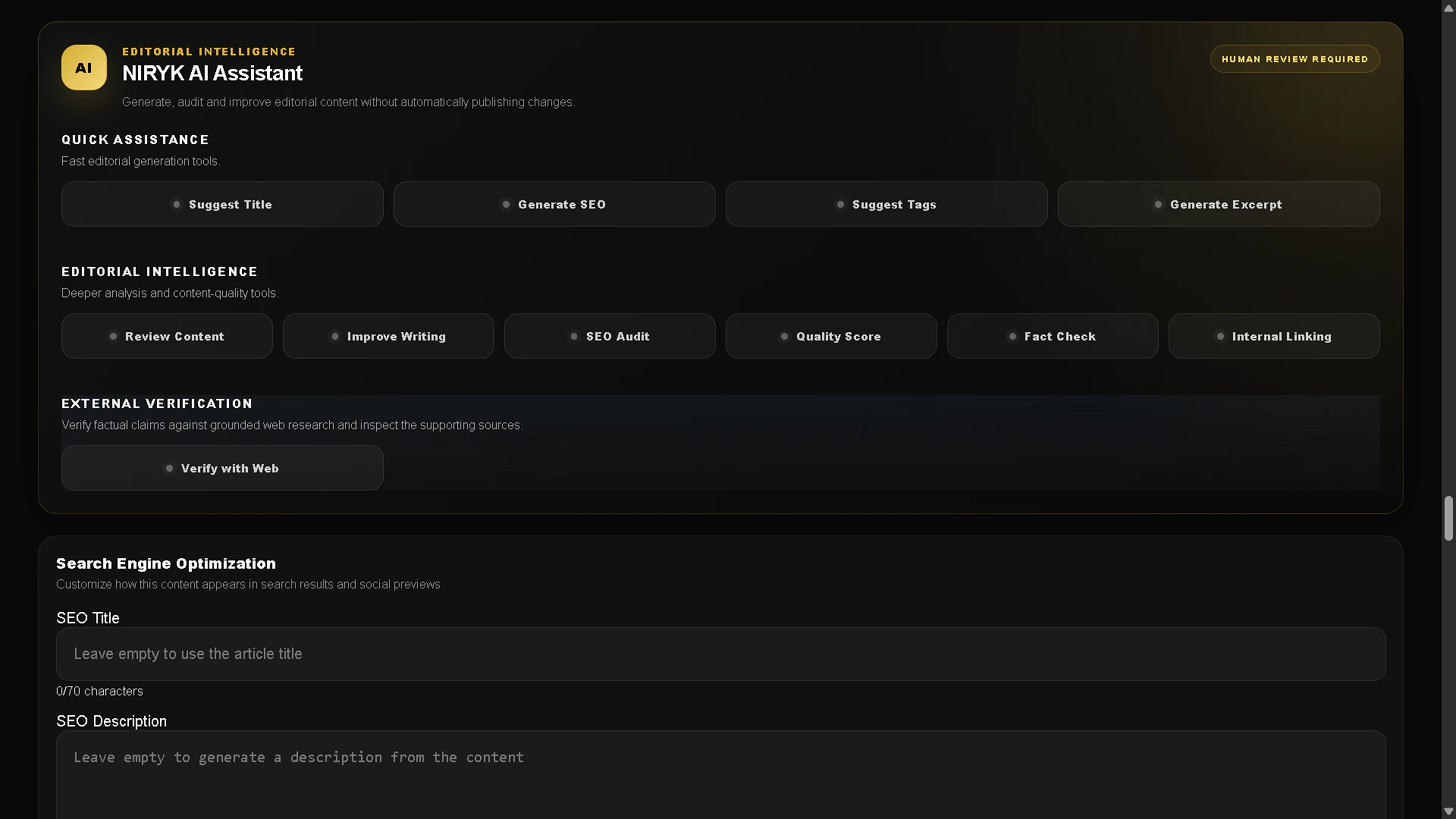Click the scrollbar down arrow
The width and height of the screenshot is (1456, 819).
(x=1448, y=811)
